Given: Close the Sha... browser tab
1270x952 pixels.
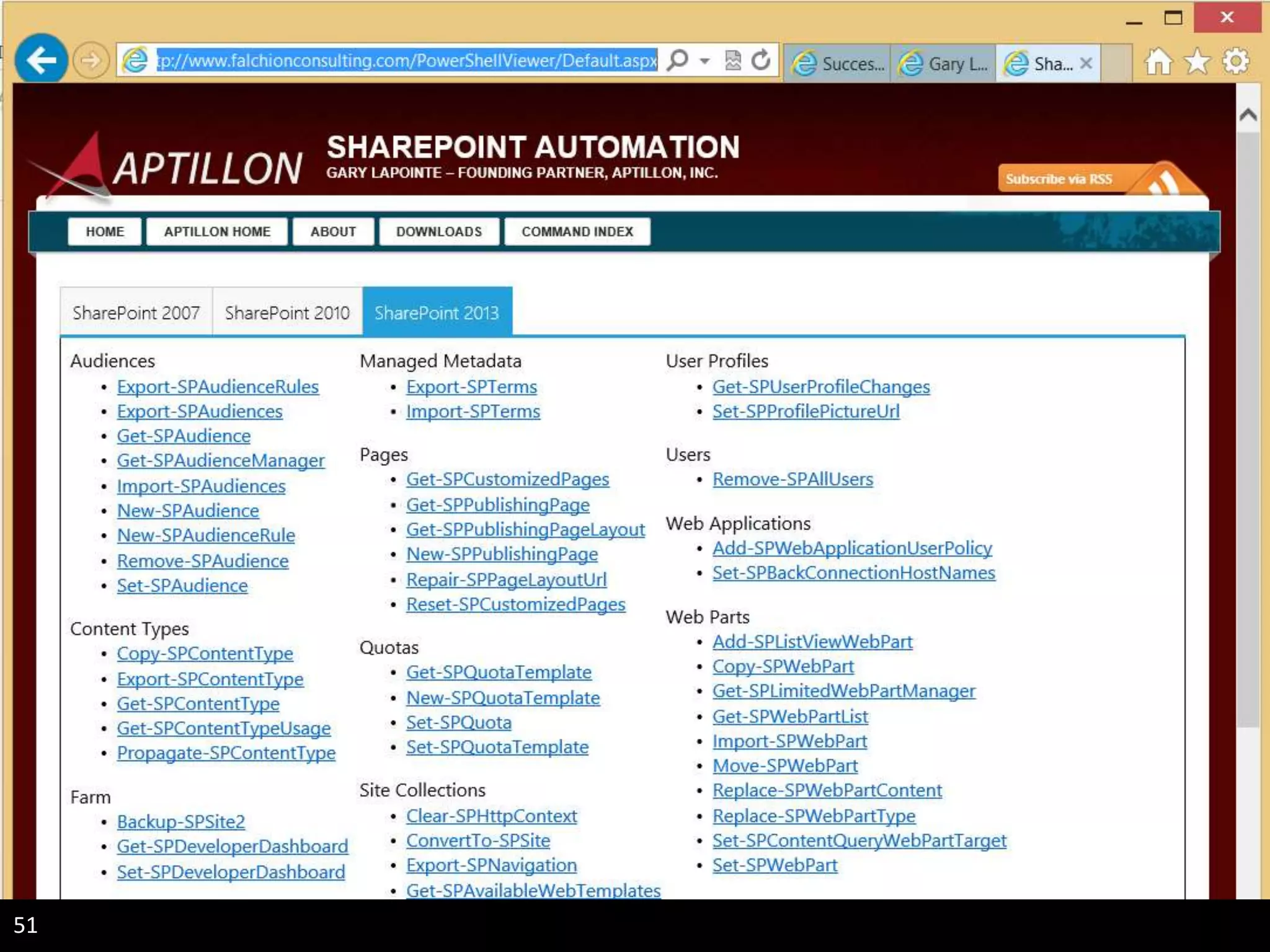Looking at the screenshot, I should point(1085,63).
